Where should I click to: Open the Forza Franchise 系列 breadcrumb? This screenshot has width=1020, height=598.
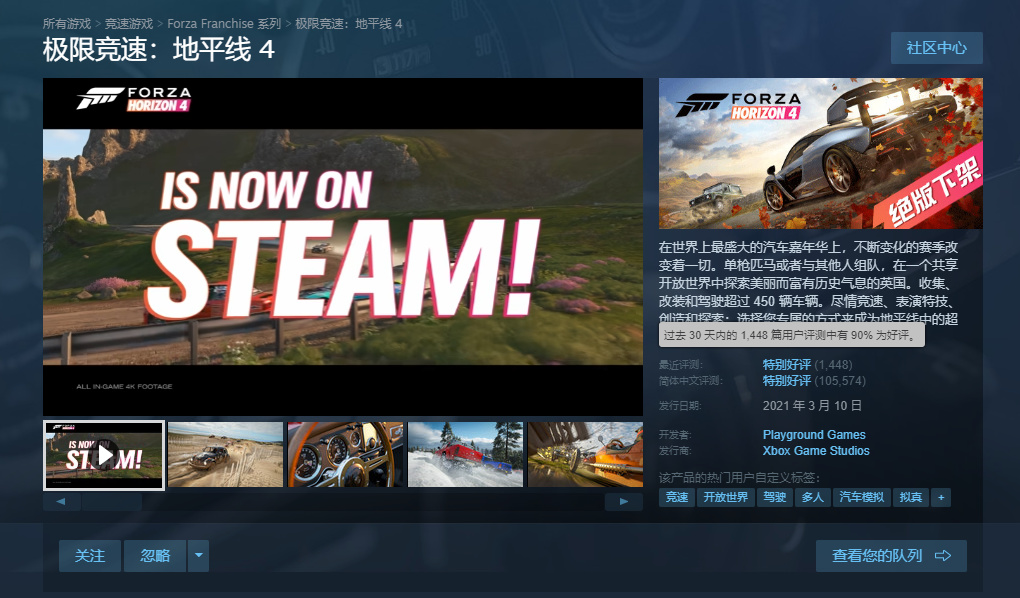tap(224, 24)
